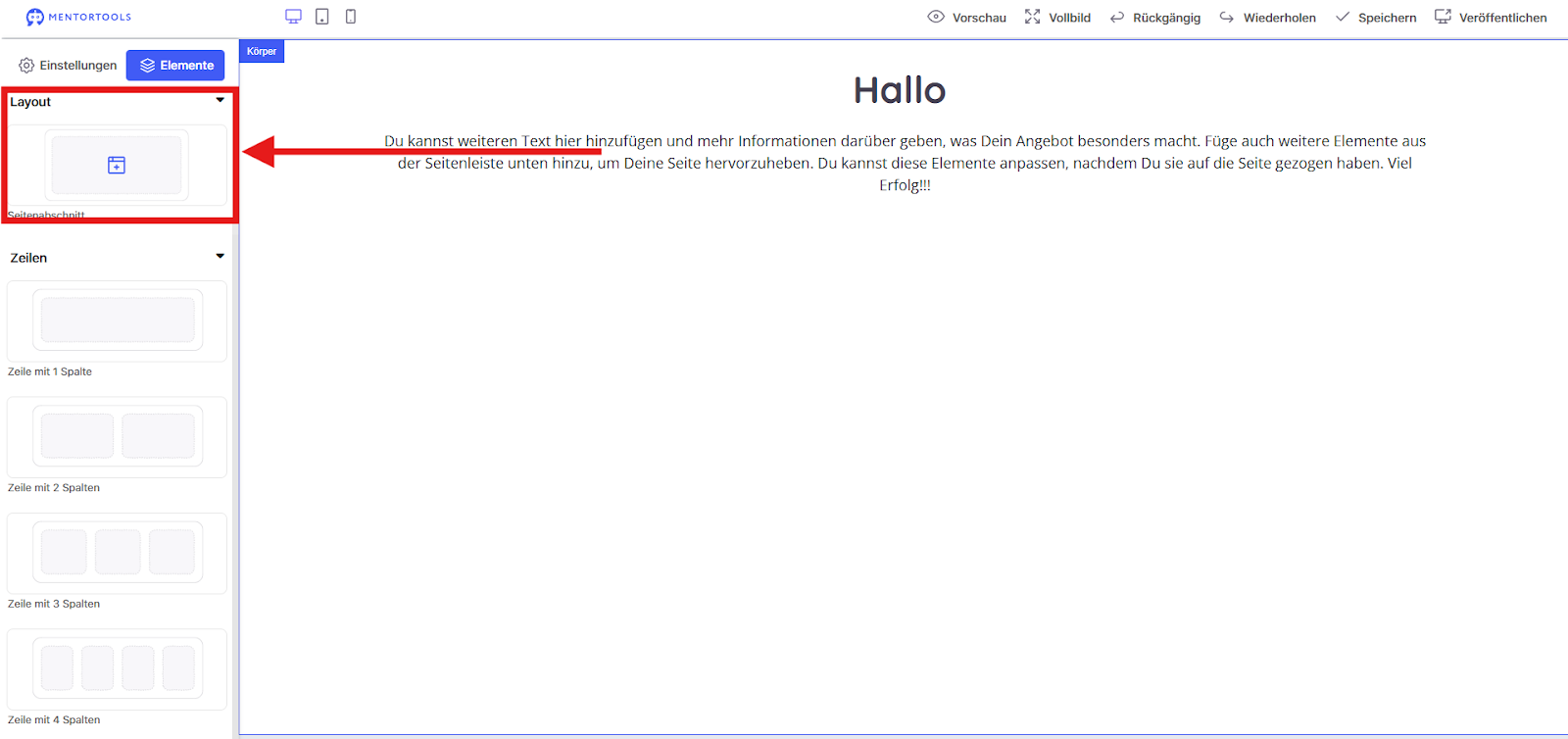This screenshot has width=1568, height=739.
Task: Open the Elemente tab
Action: click(175, 66)
